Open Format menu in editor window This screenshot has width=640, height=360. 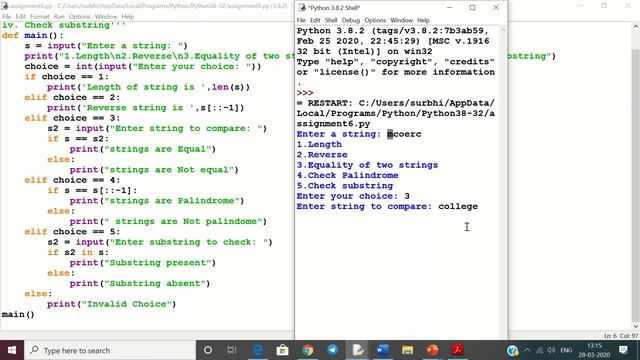(x=40, y=16)
